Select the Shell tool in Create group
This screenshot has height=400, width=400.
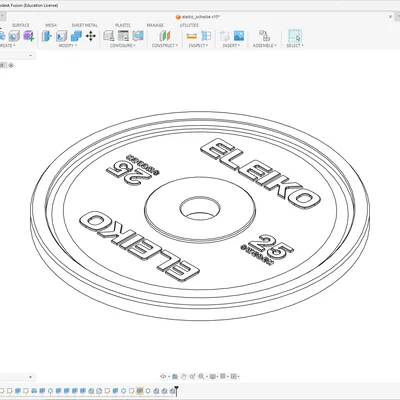tap(14, 36)
